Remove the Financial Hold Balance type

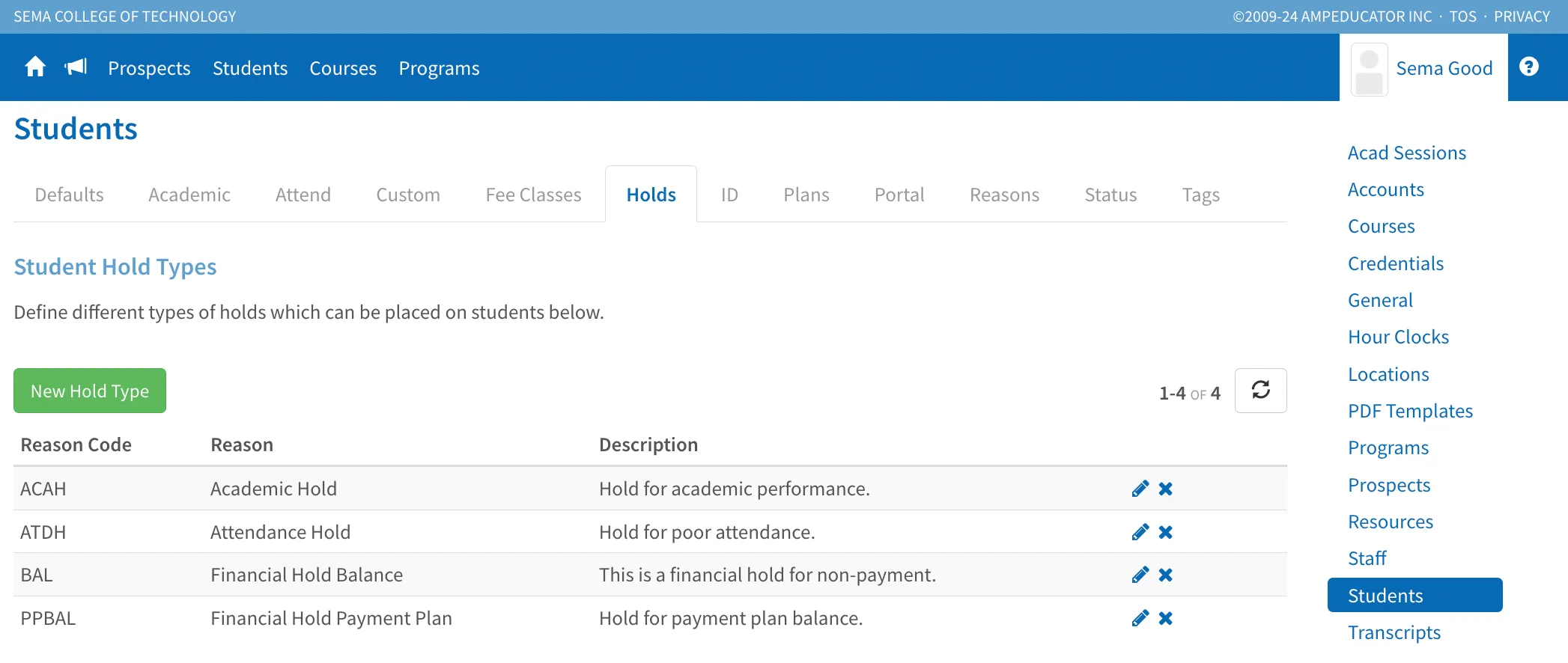click(1165, 575)
